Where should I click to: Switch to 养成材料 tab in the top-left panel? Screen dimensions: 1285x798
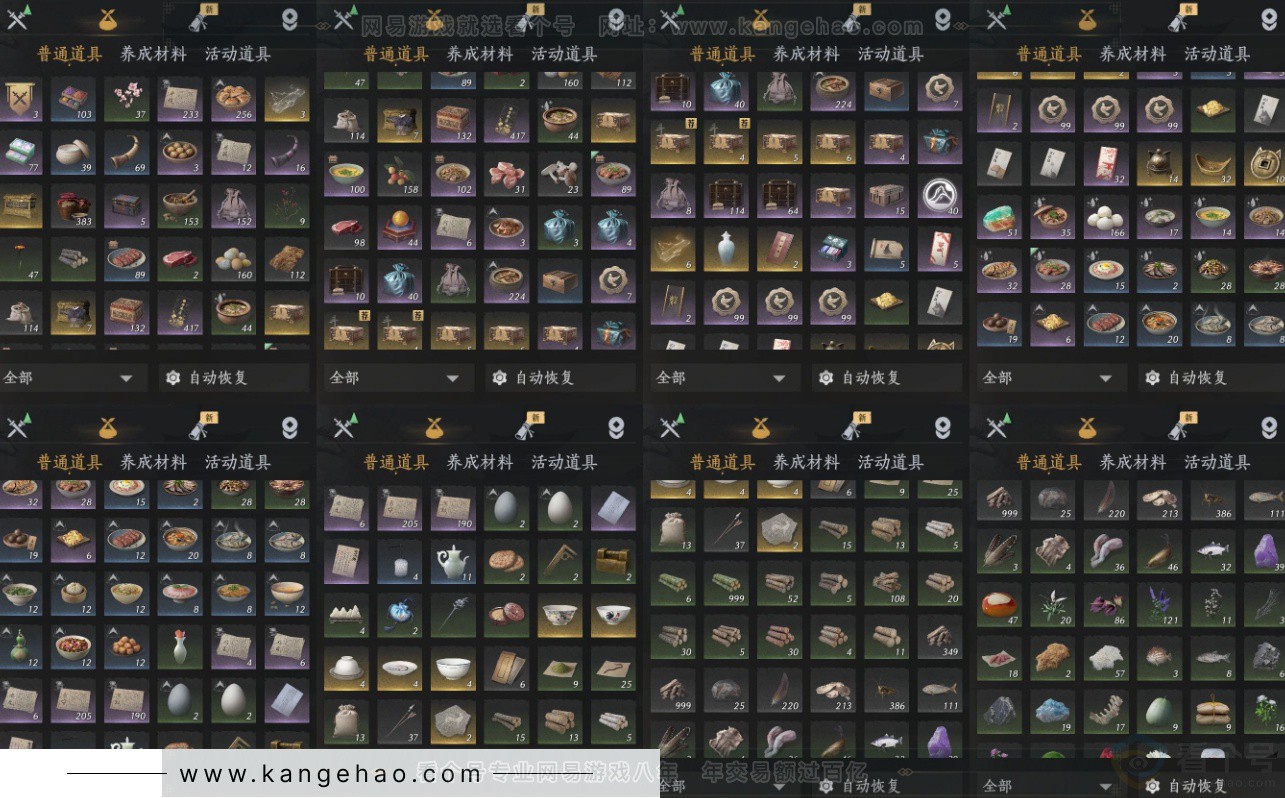click(153, 54)
